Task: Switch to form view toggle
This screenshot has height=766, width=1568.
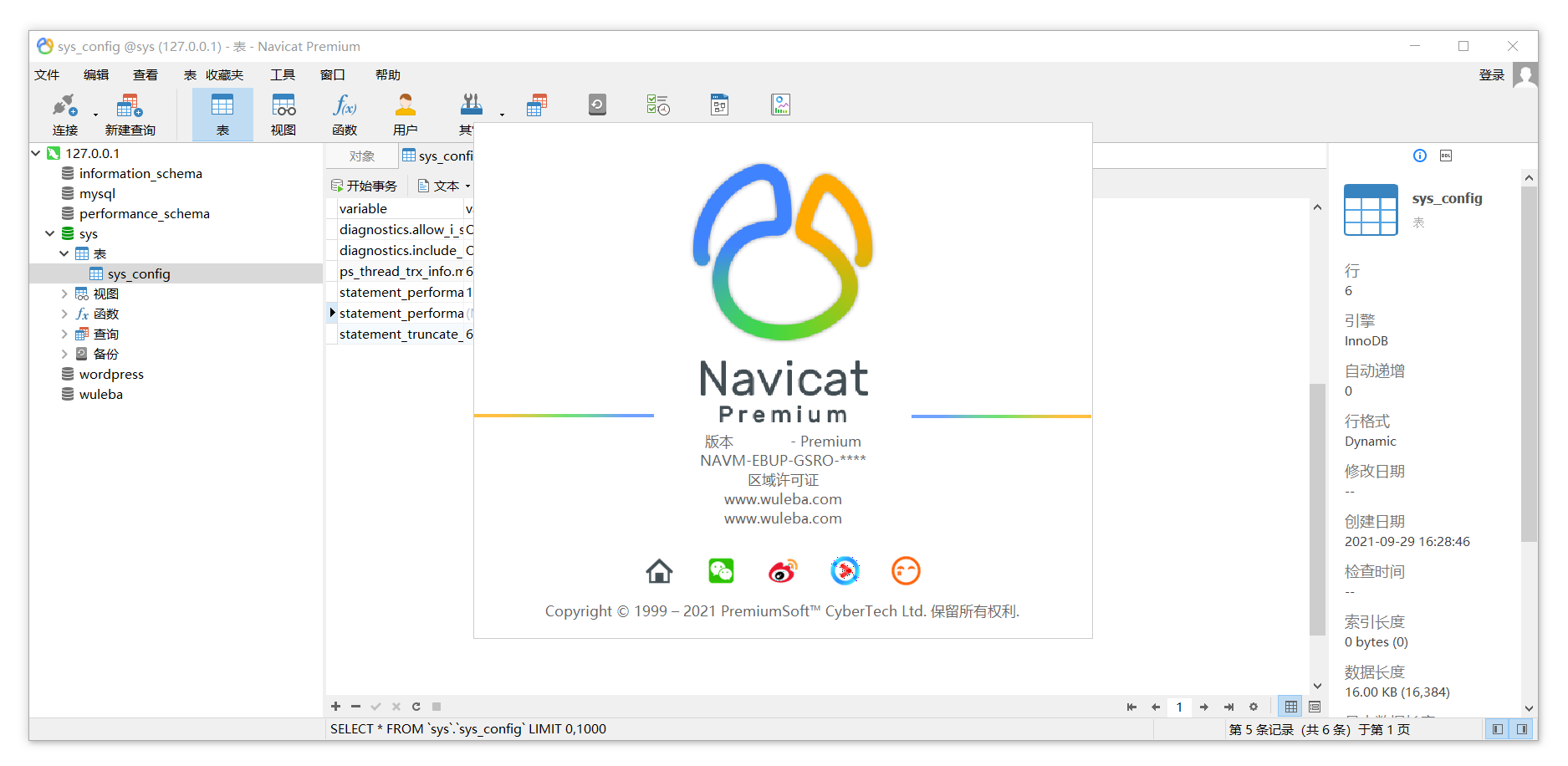Action: 1315,707
